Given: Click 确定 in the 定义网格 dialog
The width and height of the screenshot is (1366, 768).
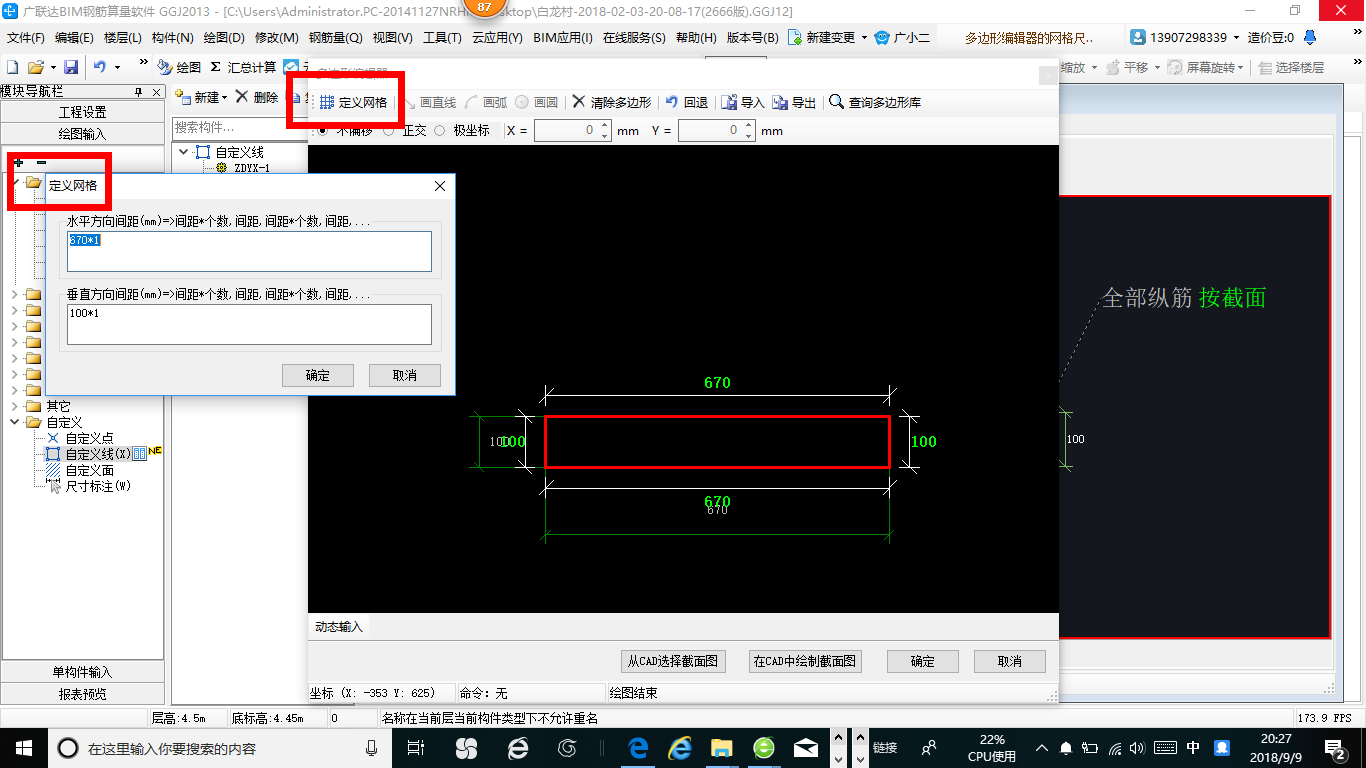Looking at the screenshot, I should (x=317, y=375).
